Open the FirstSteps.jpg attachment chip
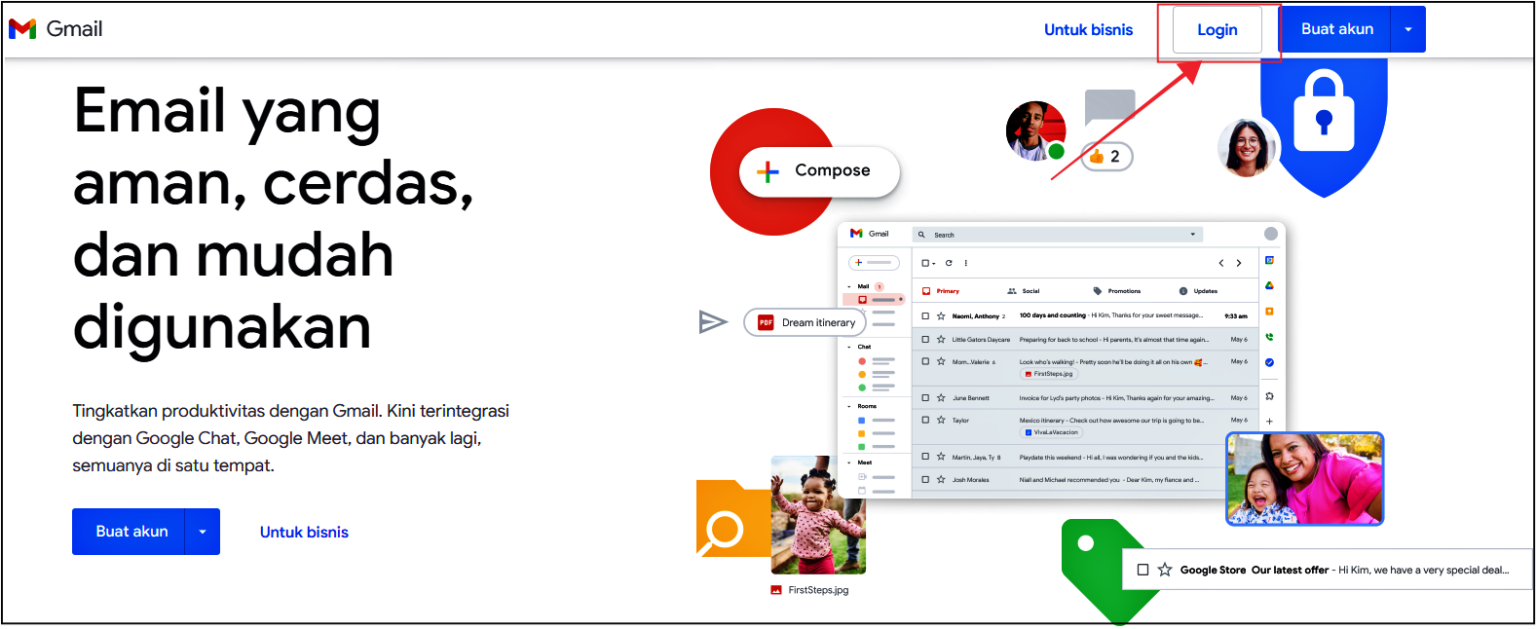1536x629 pixels. [1048, 373]
